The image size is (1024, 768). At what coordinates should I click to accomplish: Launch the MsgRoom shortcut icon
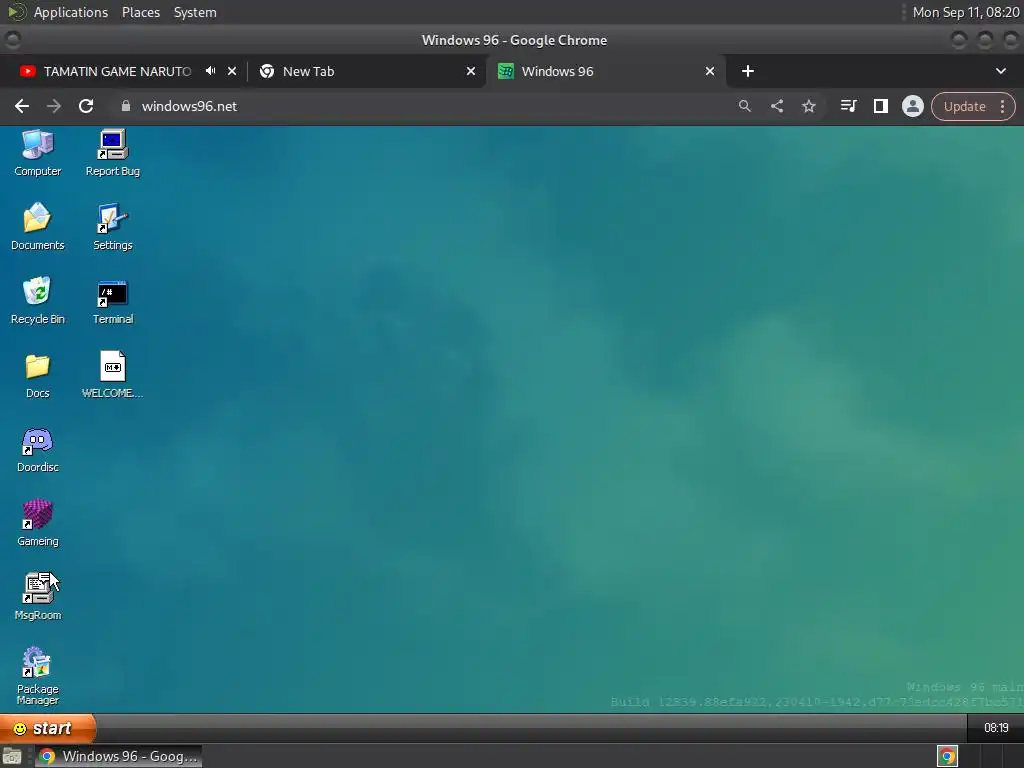click(x=37, y=597)
